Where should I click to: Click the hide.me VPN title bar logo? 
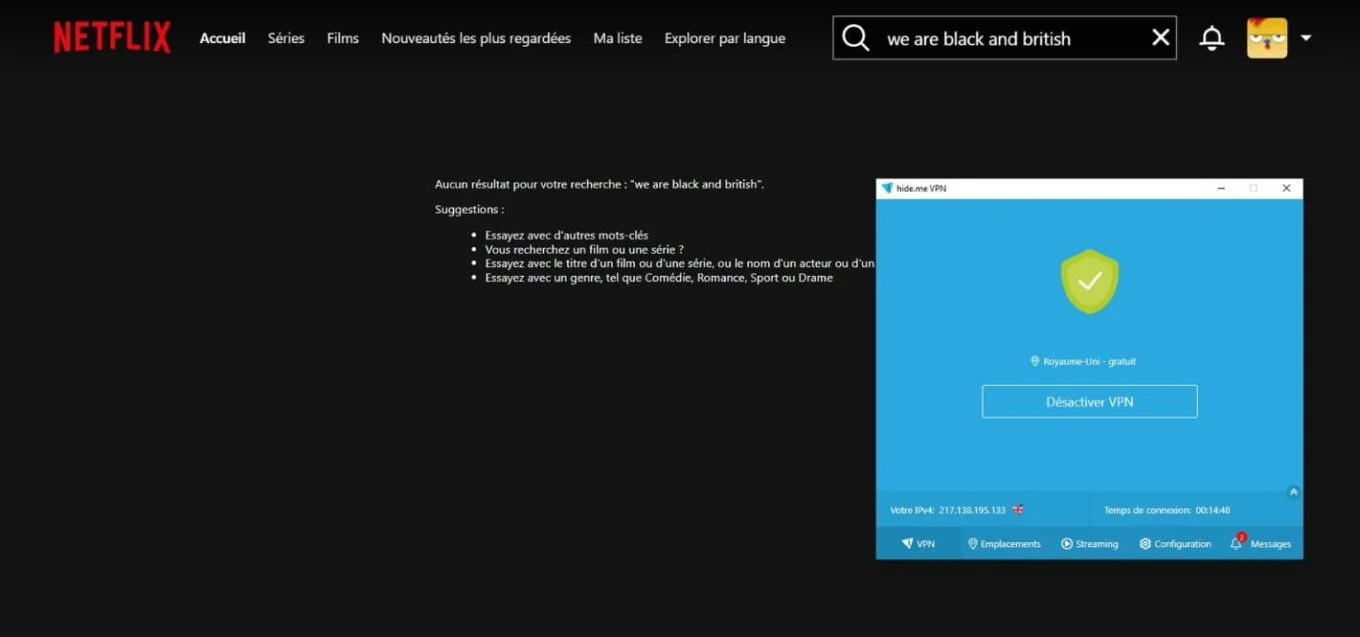[x=887, y=188]
